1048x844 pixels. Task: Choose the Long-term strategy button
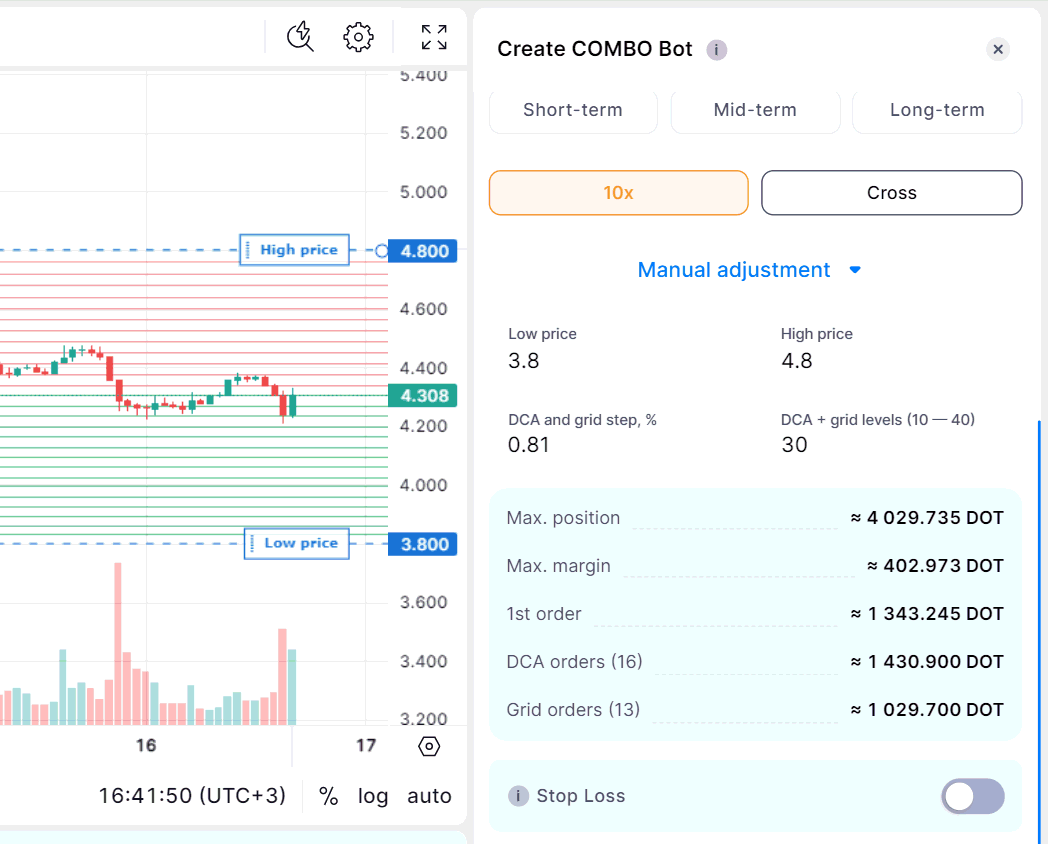[x=937, y=111]
